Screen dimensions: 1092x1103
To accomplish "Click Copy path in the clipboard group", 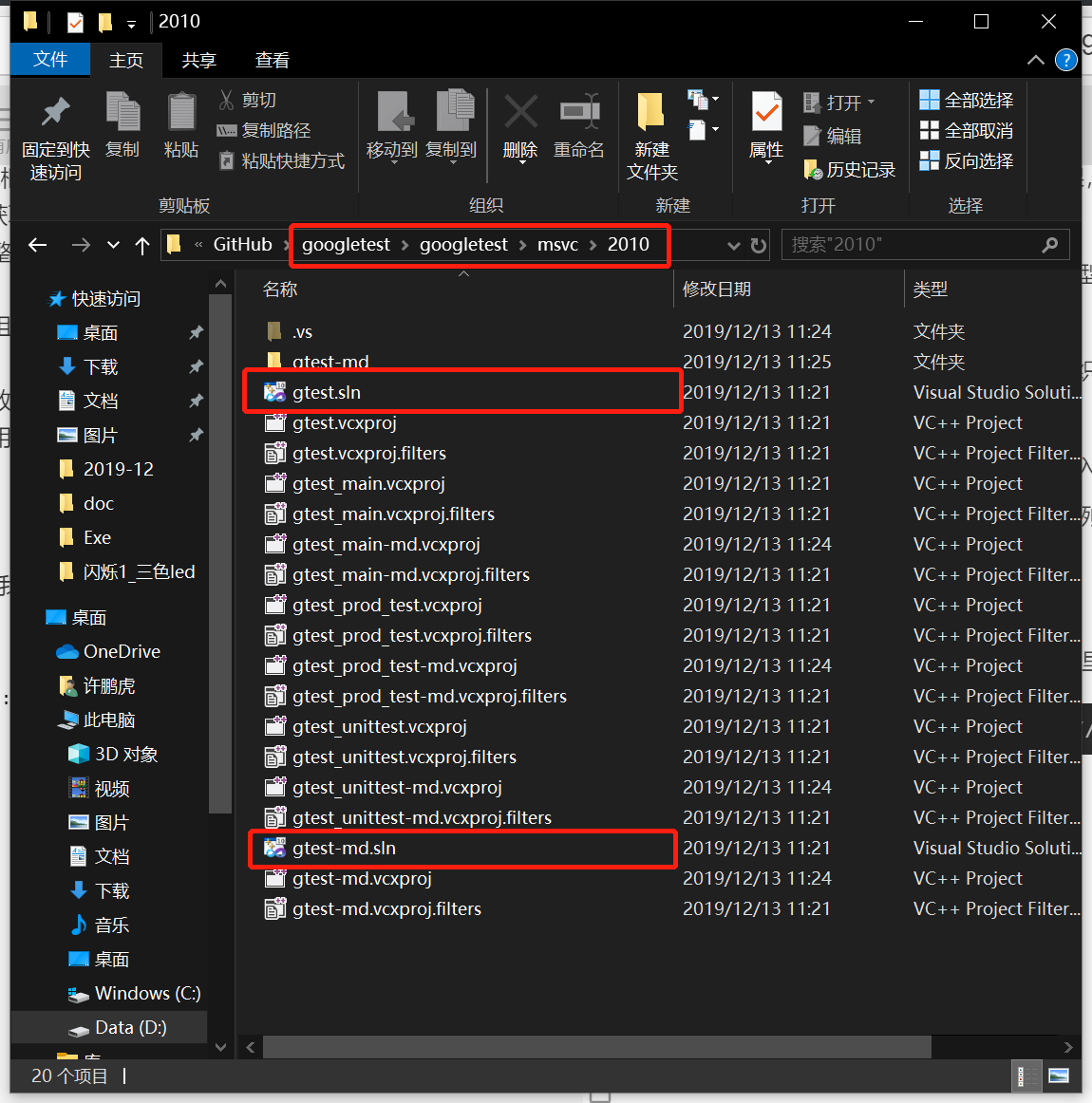I will coord(264,130).
